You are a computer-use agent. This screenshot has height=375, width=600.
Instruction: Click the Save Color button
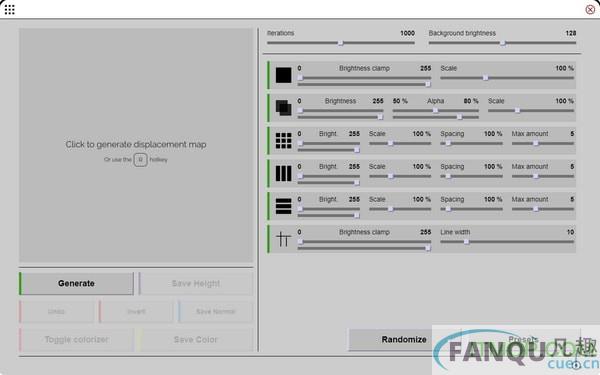coord(196,339)
